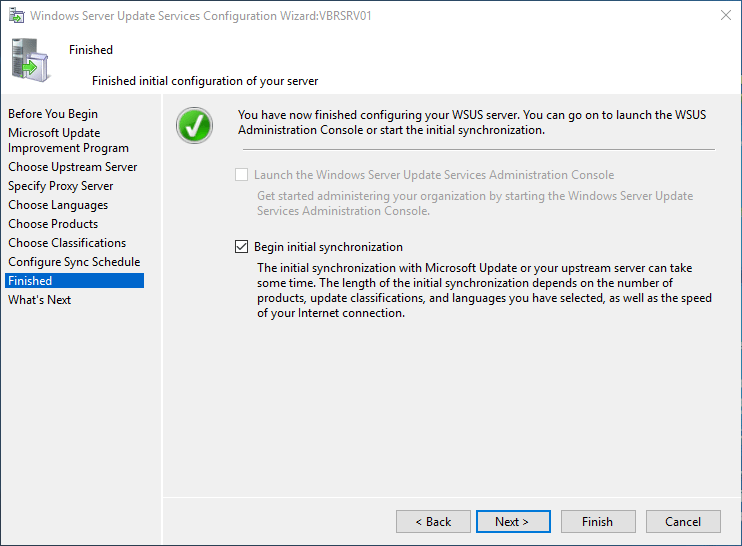Open the Before You Begin step
The height and width of the screenshot is (546, 742).
point(53,114)
